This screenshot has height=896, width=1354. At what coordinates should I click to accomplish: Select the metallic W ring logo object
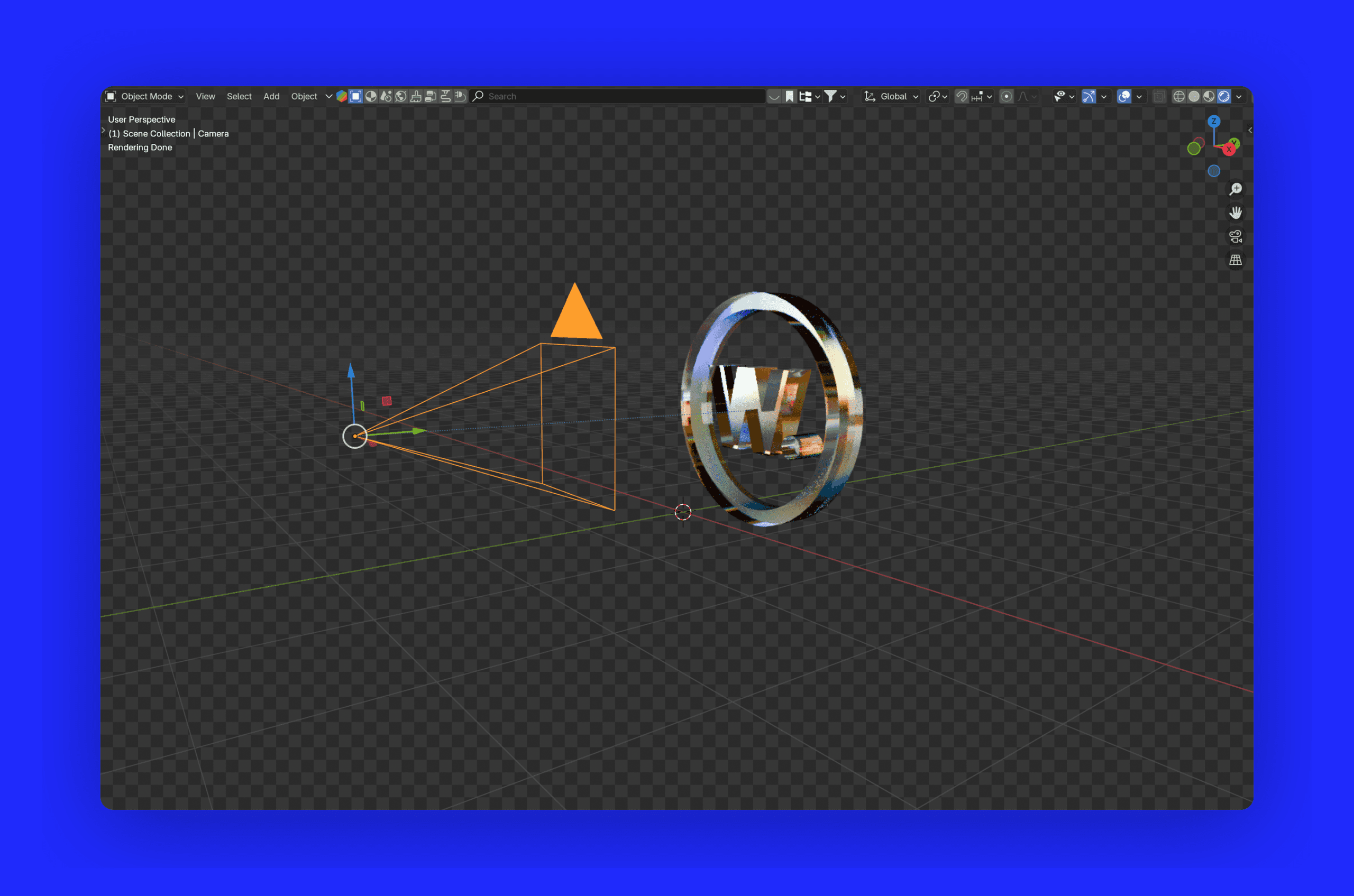pyautogui.click(x=771, y=409)
